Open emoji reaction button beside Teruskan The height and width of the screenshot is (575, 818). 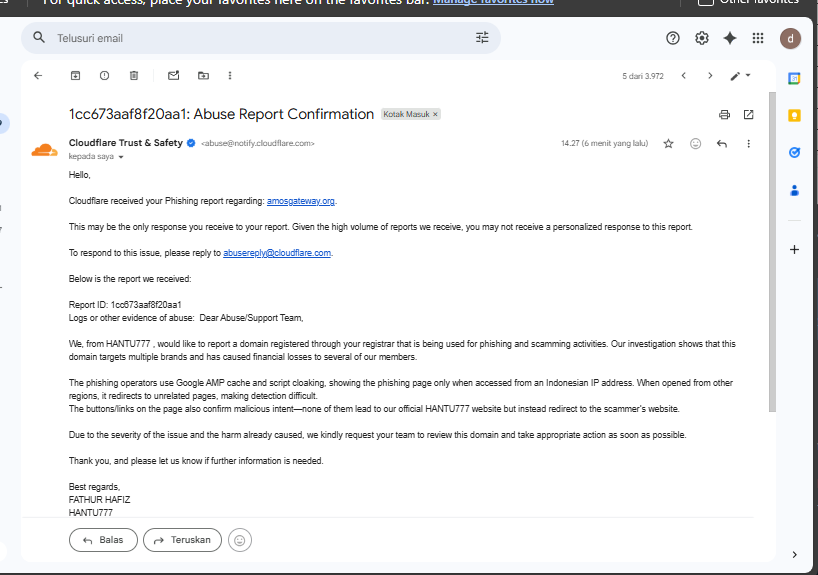239,540
